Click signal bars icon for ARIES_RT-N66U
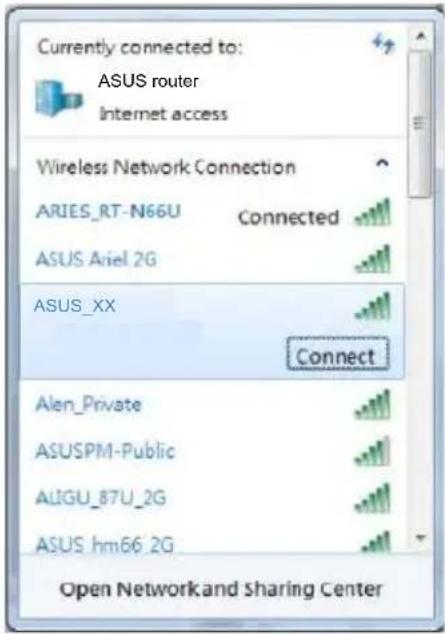Viewport: 445px width, 634px height. coord(373,212)
